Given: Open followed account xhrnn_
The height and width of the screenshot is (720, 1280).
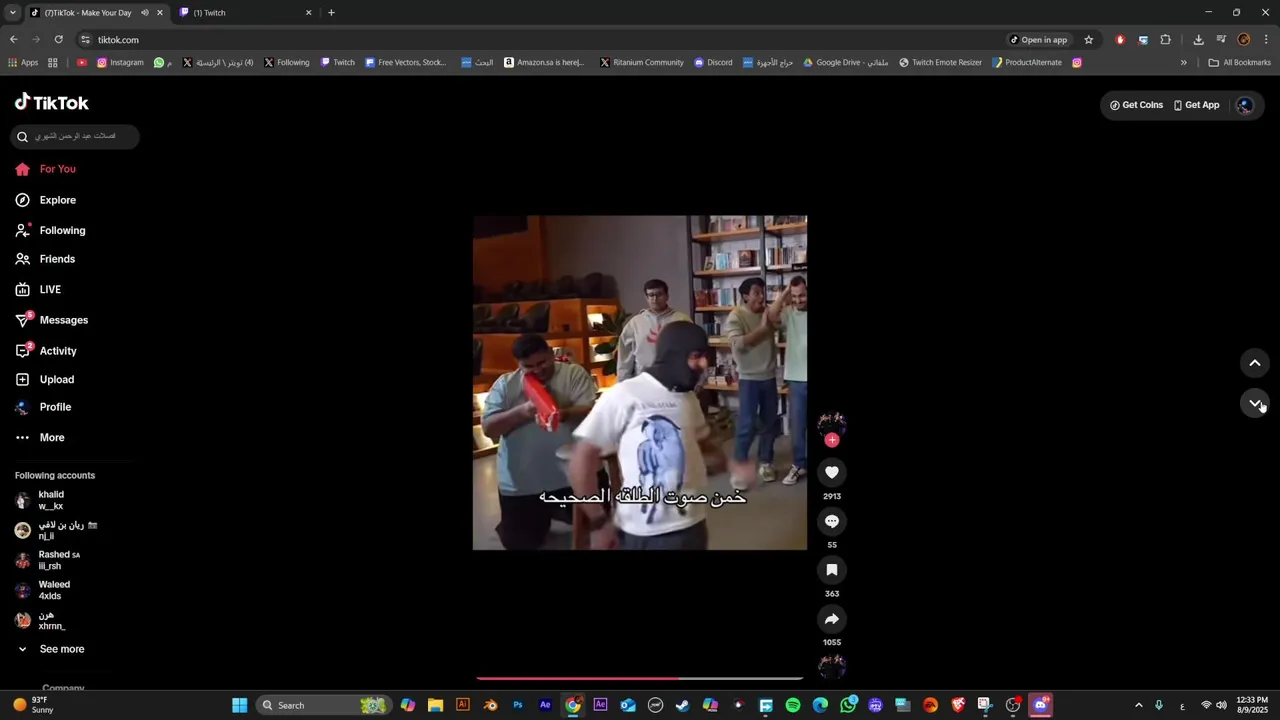Looking at the screenshot, I should click(x=40, y=620).
